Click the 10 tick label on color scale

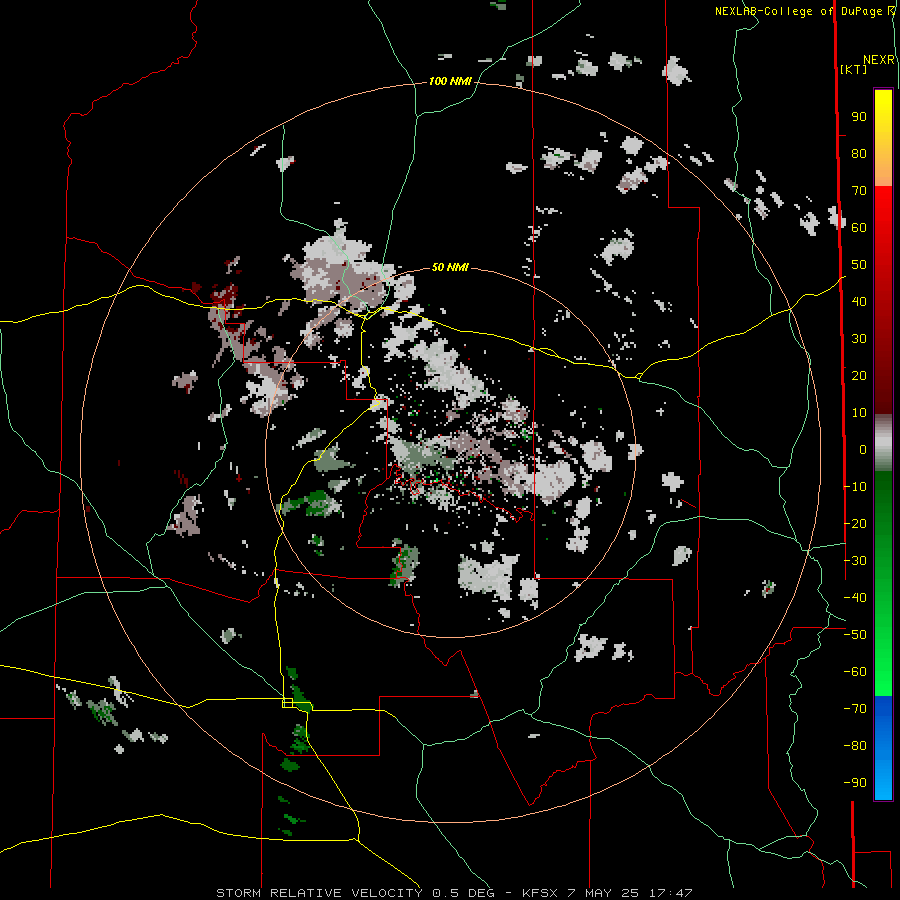point(859,413)
